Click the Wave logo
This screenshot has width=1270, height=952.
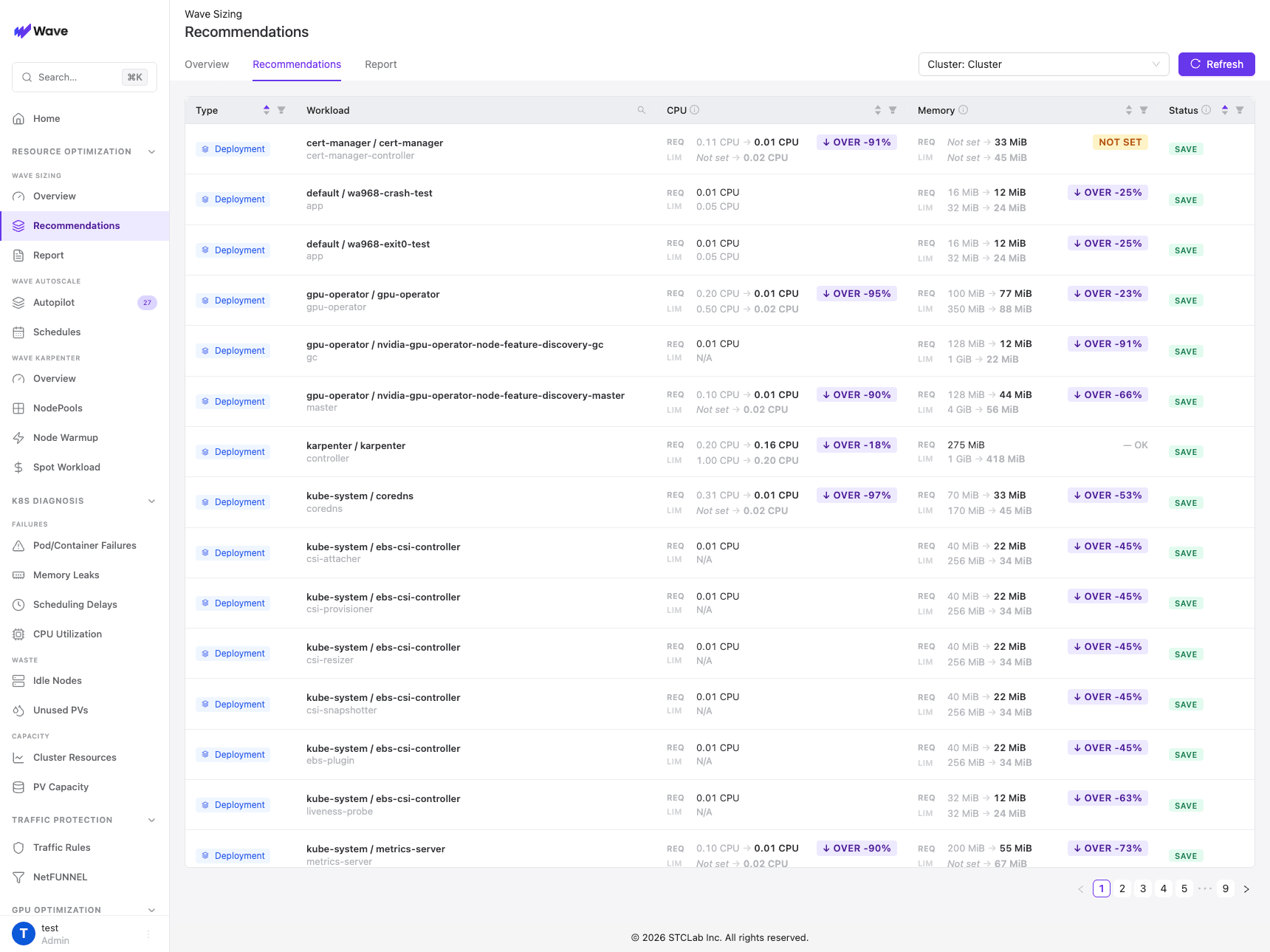(41, 31)
